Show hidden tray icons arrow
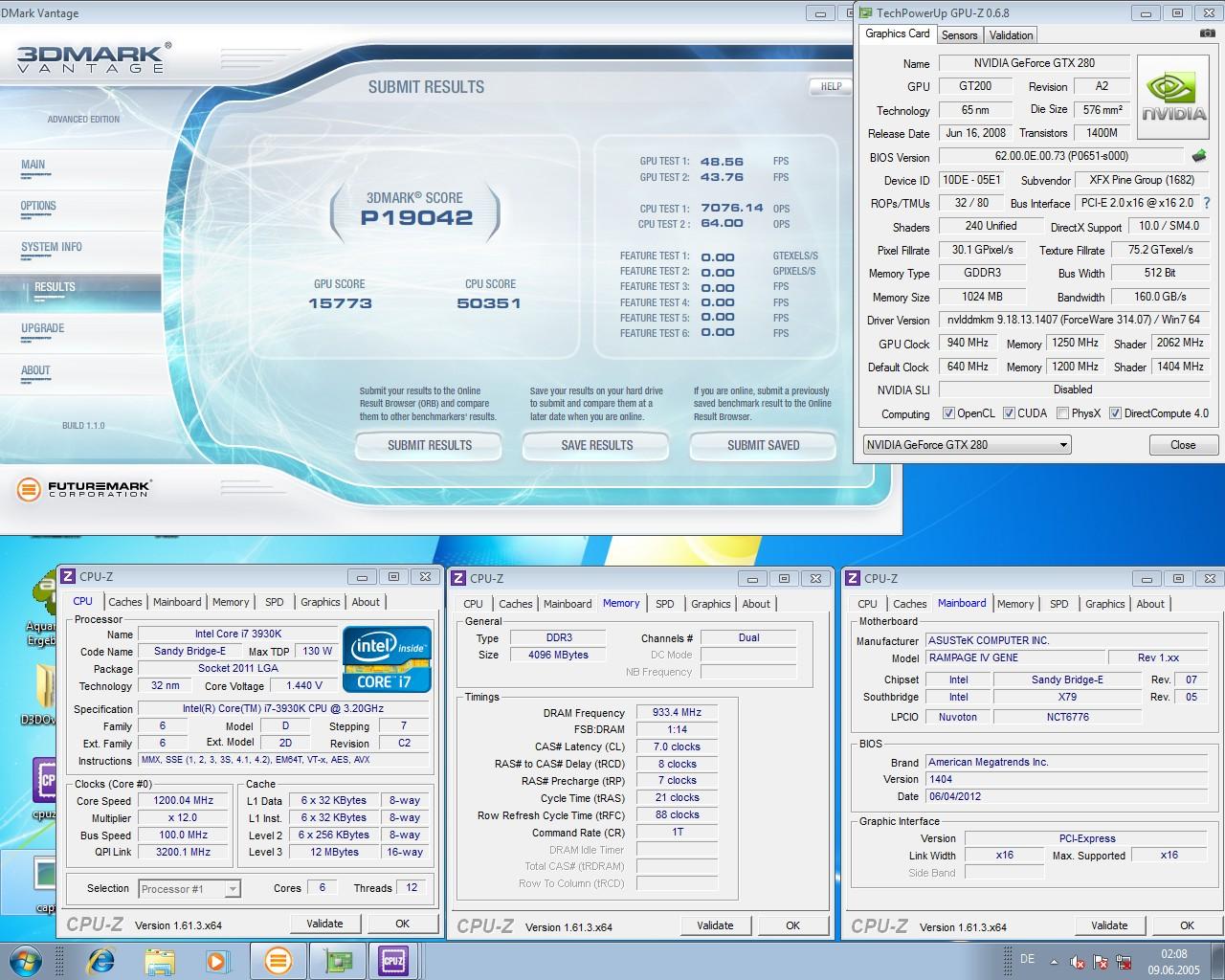1225x980 pixels. [1055, 962]
